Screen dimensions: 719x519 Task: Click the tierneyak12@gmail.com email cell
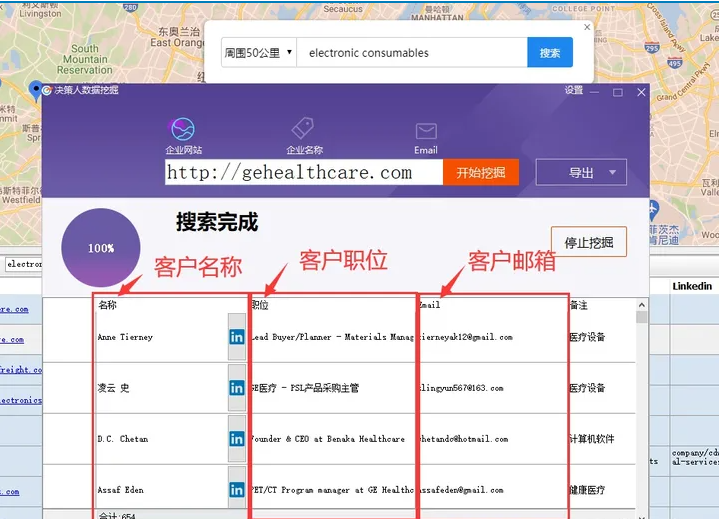[466, 337]
